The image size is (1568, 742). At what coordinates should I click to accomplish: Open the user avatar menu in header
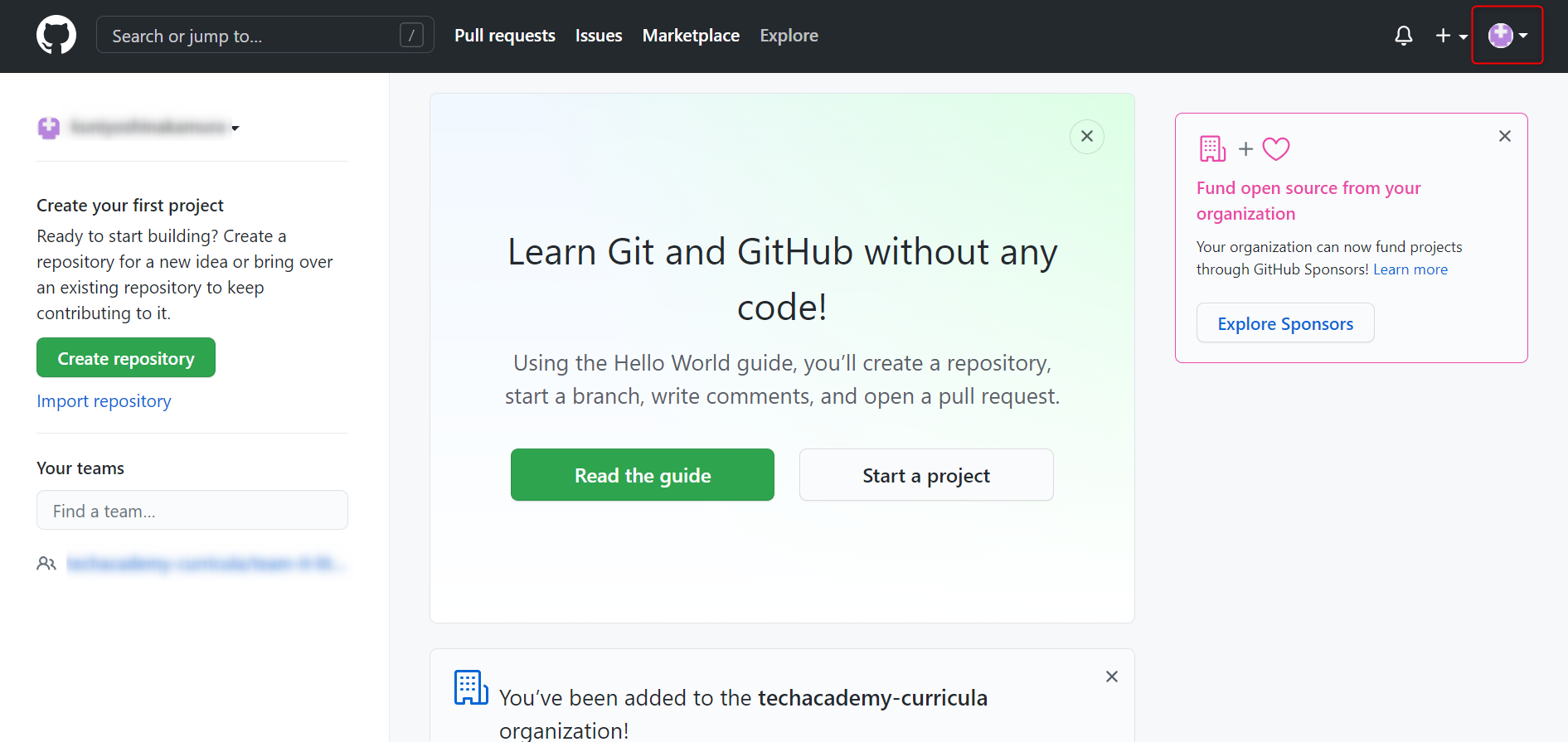pos(1507,36)
